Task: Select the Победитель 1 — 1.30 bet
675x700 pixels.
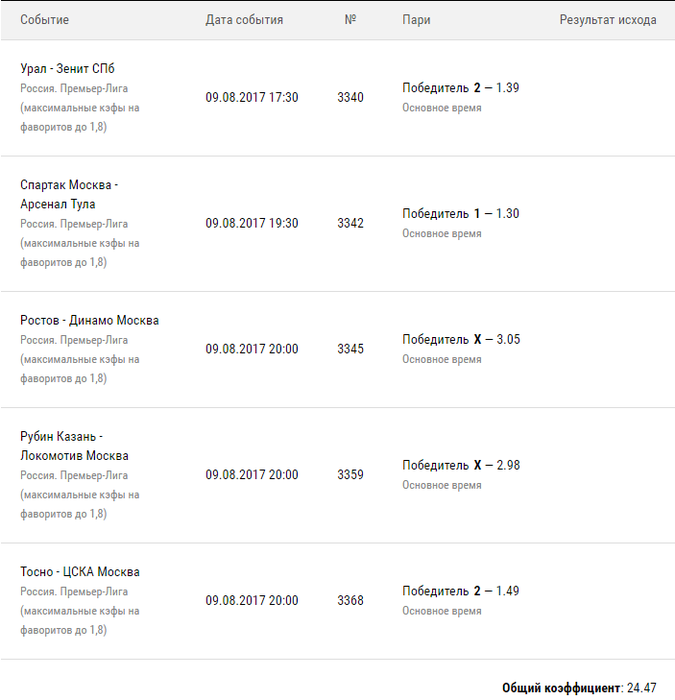Action: (460, 214)
